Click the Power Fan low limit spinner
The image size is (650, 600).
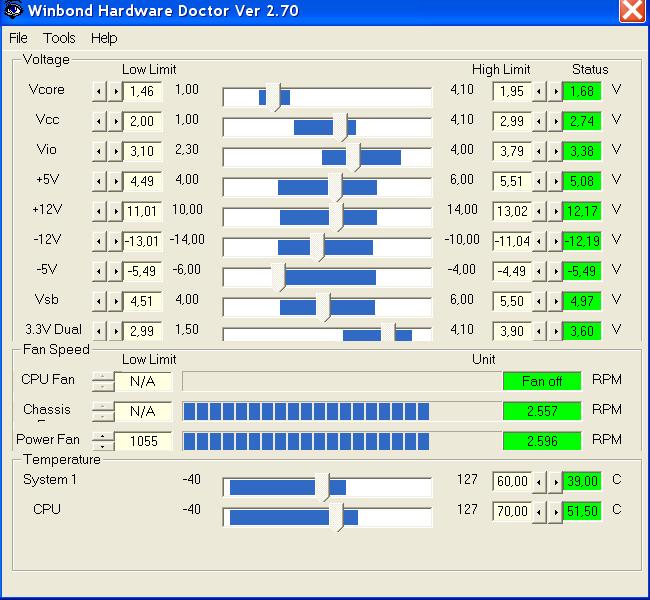[103, 441]
